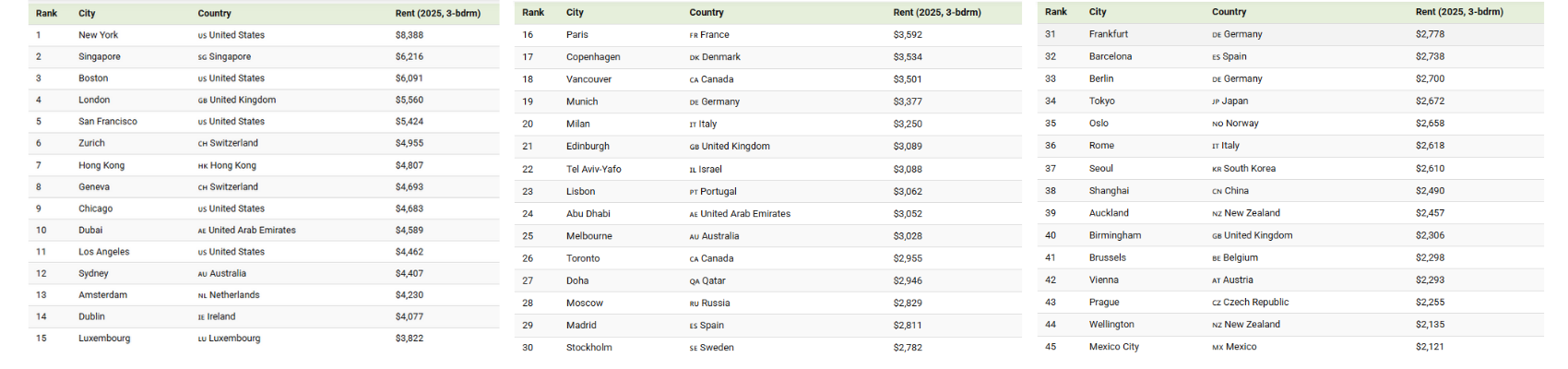Viewport: 1568px width, 369px height.
Task: Click the JP code beside Japan
Action: tap(1216, 101)
